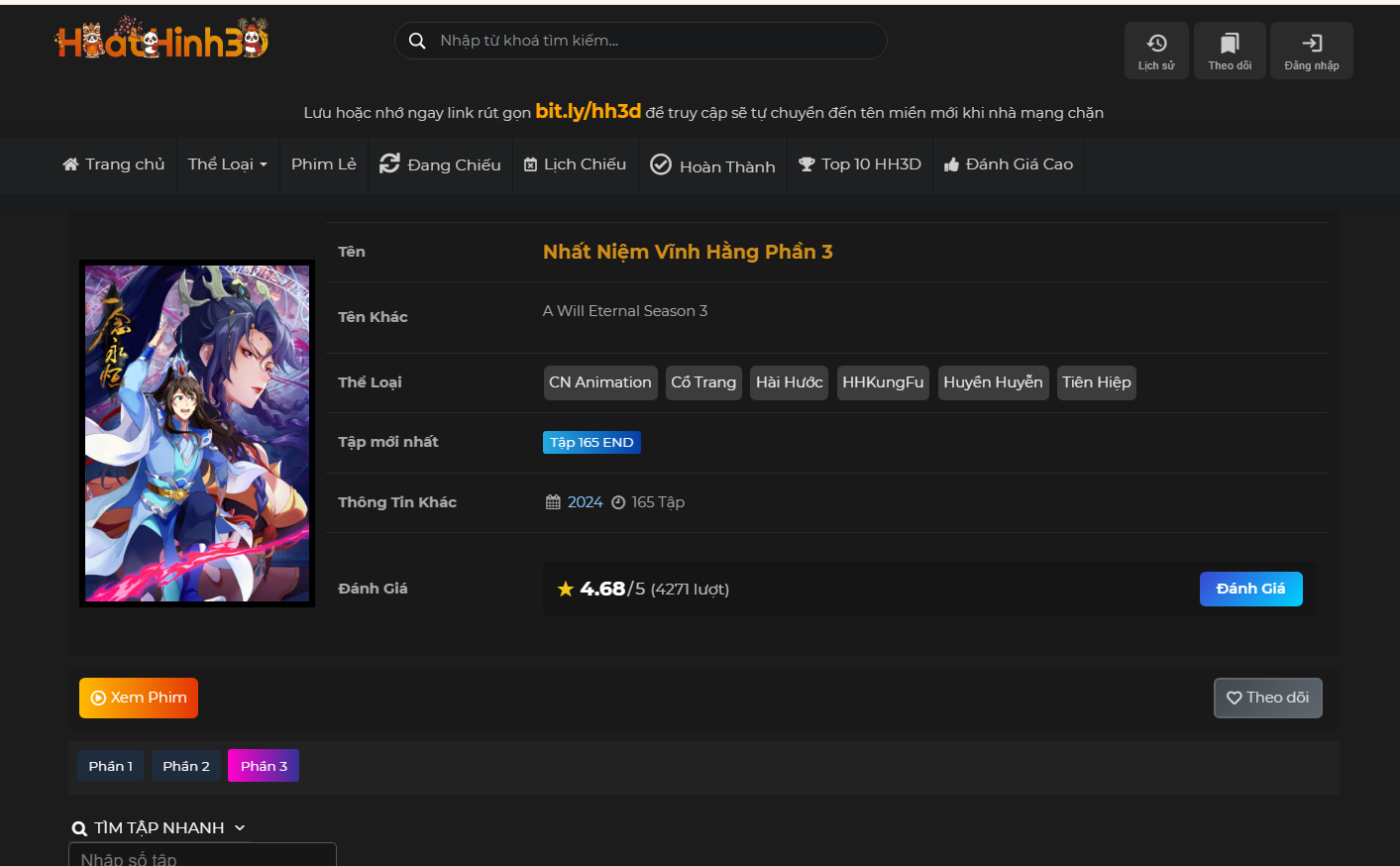1400x866 pixels.
Task: Open Top 10 HH3D ranking
Action: (860, 164)
